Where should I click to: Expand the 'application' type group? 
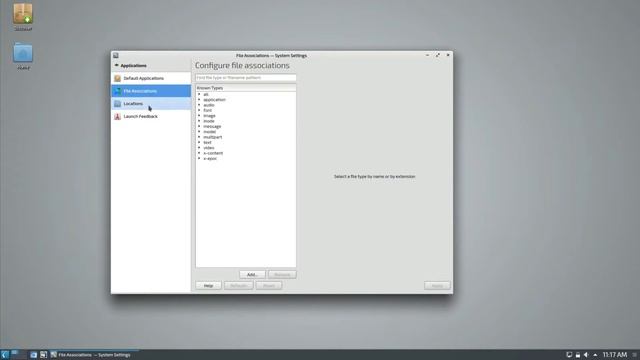(199, 100)
